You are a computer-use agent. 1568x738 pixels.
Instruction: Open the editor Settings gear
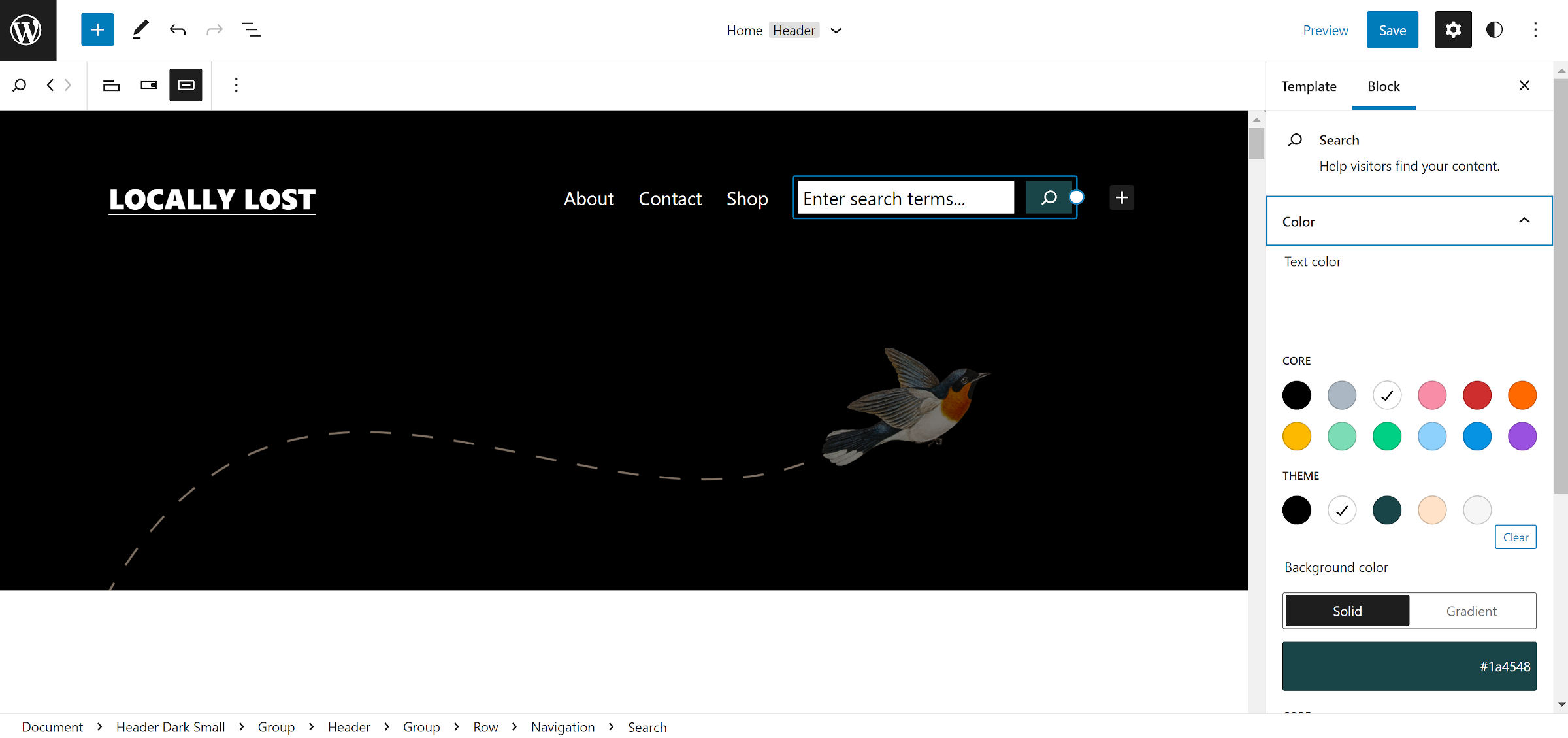coord(1453,29)
